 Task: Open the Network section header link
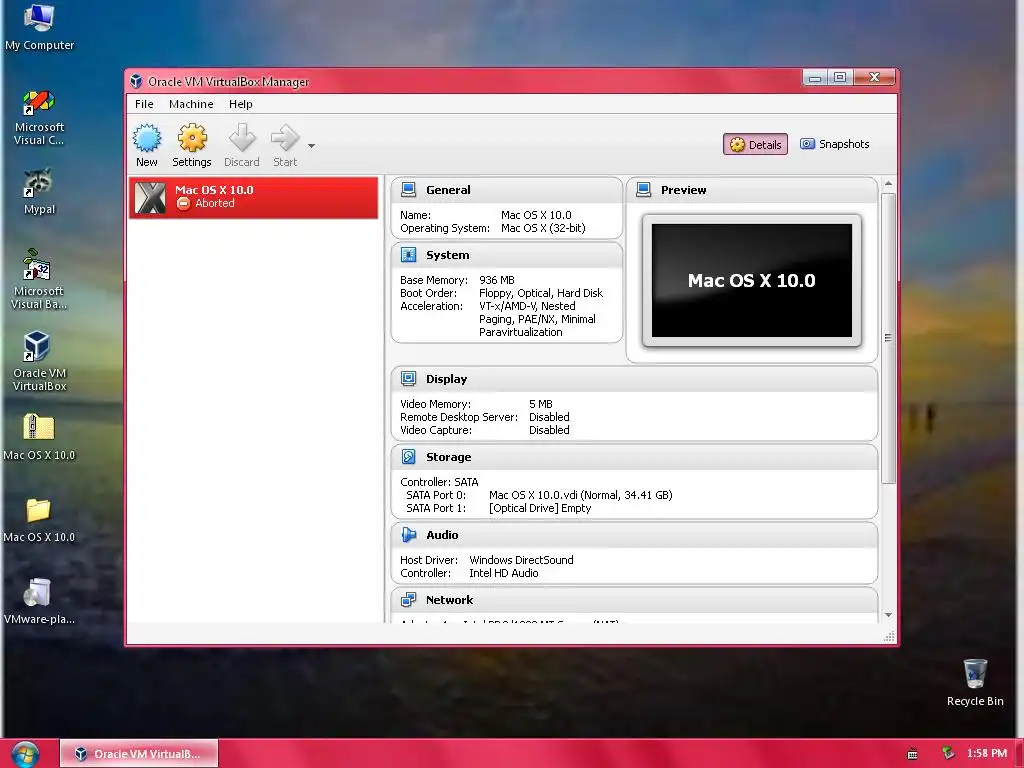tap(449, 600)
